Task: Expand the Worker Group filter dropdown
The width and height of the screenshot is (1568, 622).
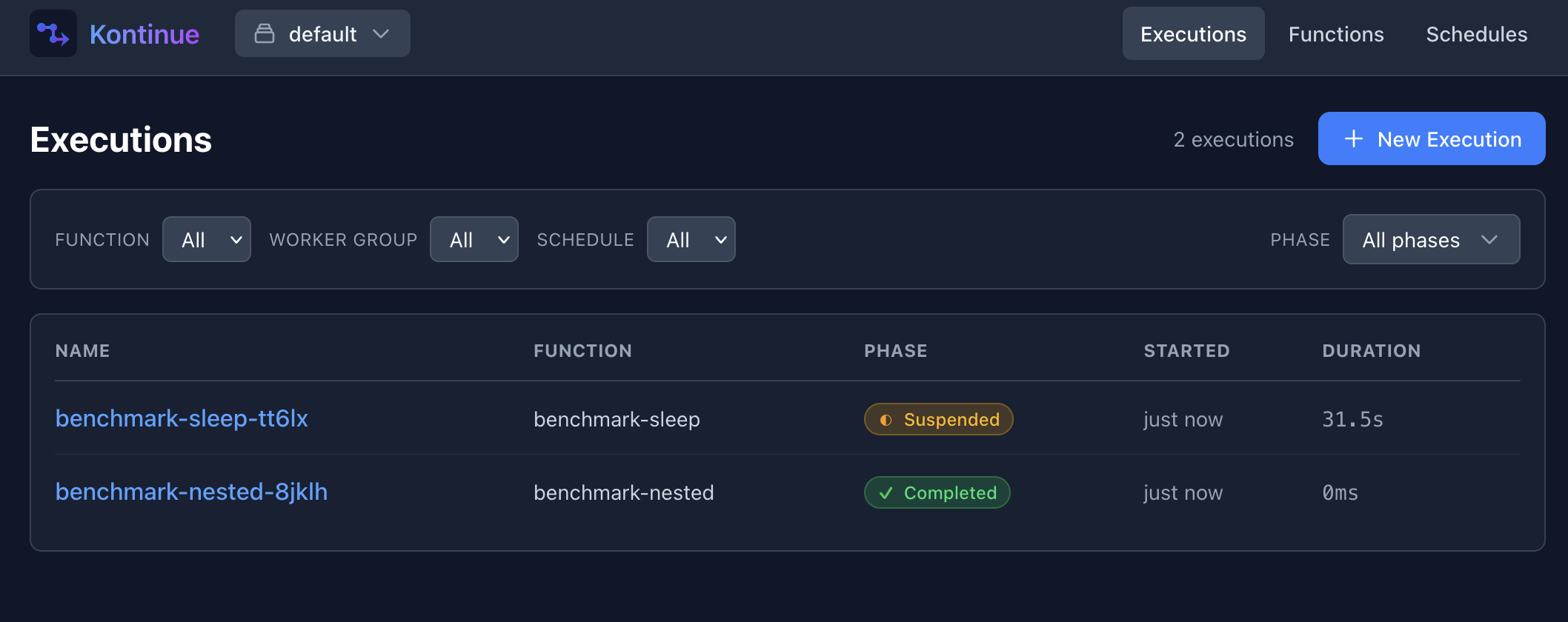Action: coord(474,240)
